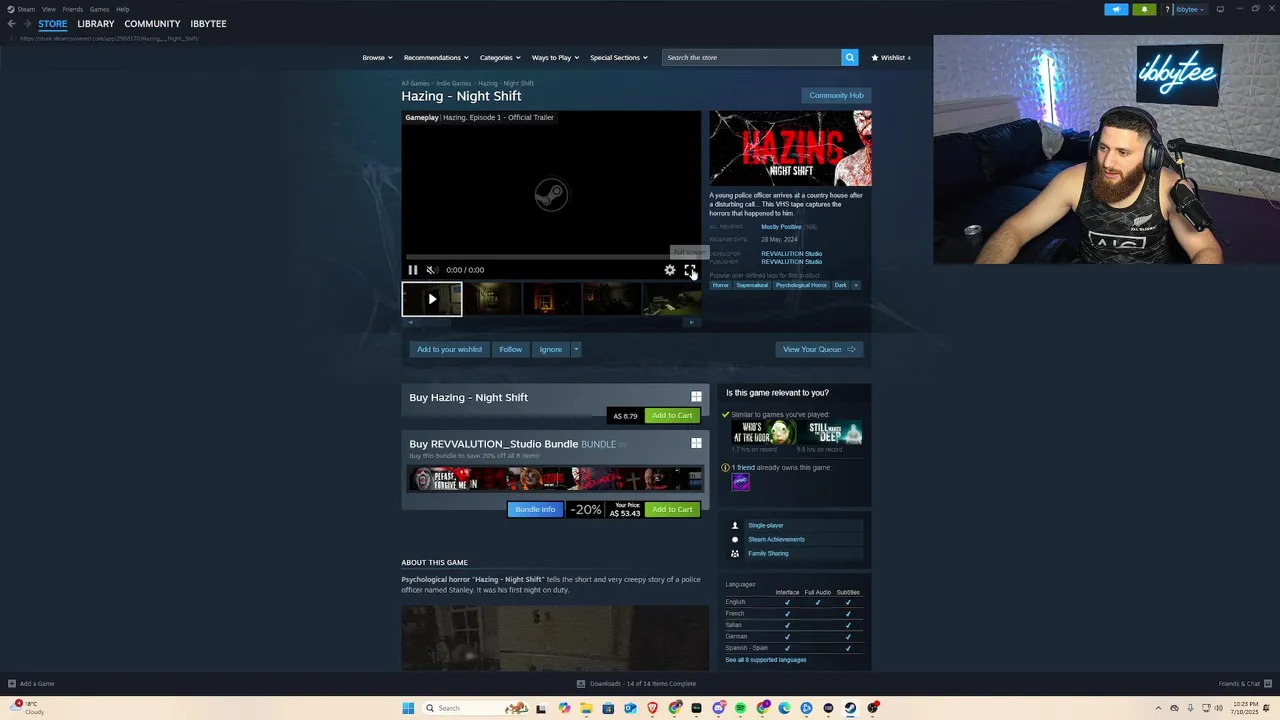Open the ibbytee account dropdown at top right
This screenshot has width=1280, height=720.
(1190, 9)
